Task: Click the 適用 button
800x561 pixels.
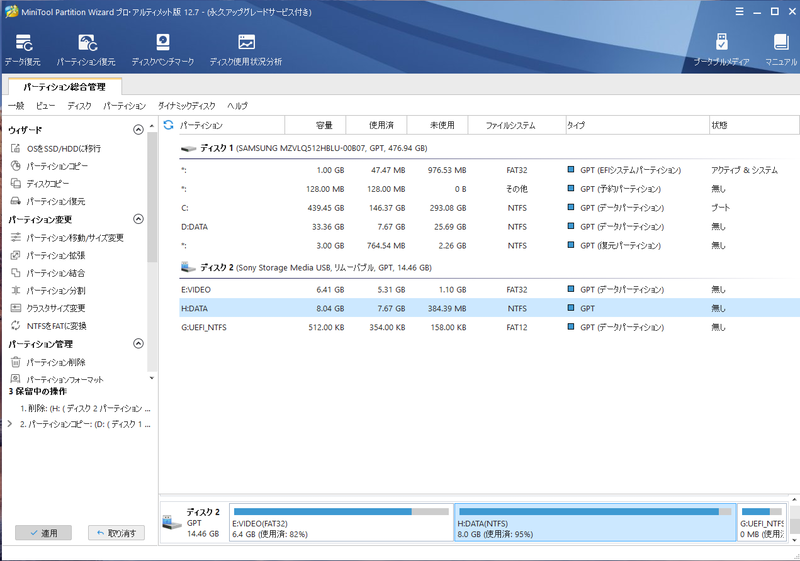Action: [x=43, y=533]
